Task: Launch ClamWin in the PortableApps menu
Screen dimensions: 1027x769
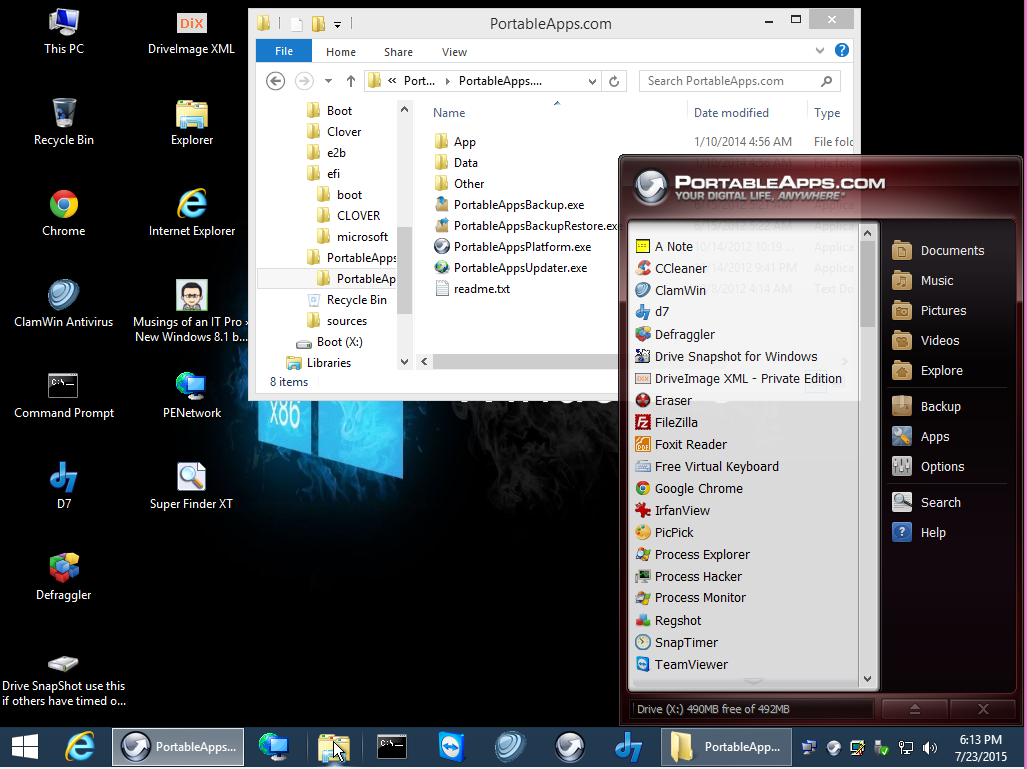Action: coord(671,290)
